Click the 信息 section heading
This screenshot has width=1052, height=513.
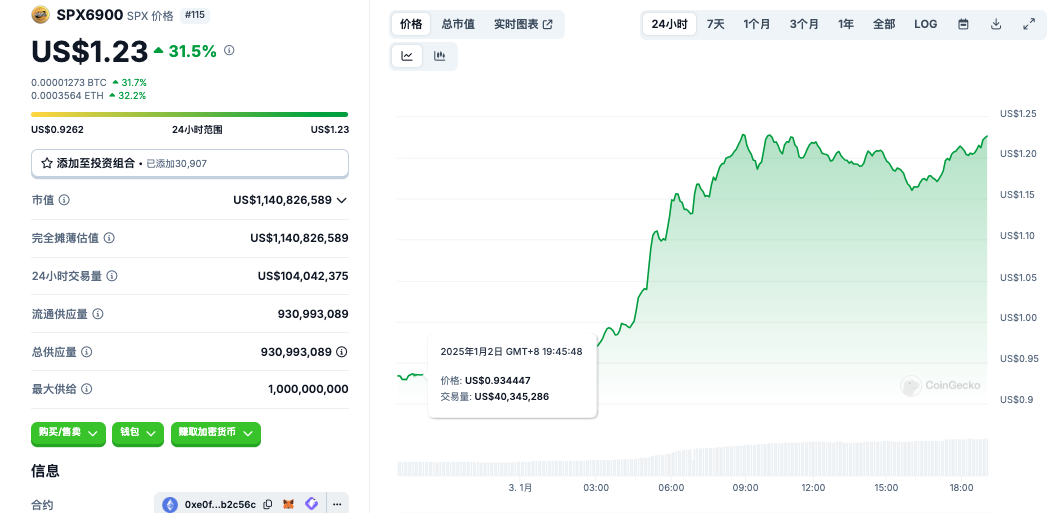coord(46,471)
